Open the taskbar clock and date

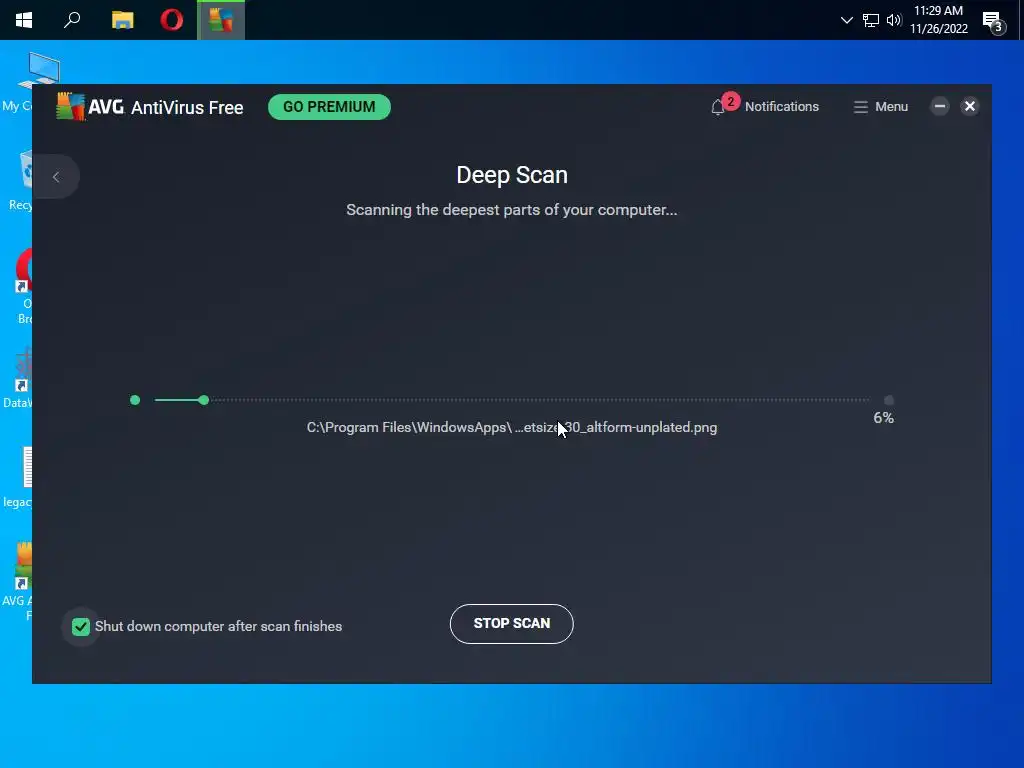(938, 20)
